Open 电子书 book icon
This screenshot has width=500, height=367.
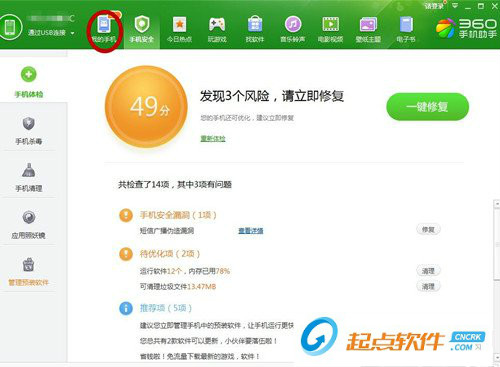tap(406, 30)
